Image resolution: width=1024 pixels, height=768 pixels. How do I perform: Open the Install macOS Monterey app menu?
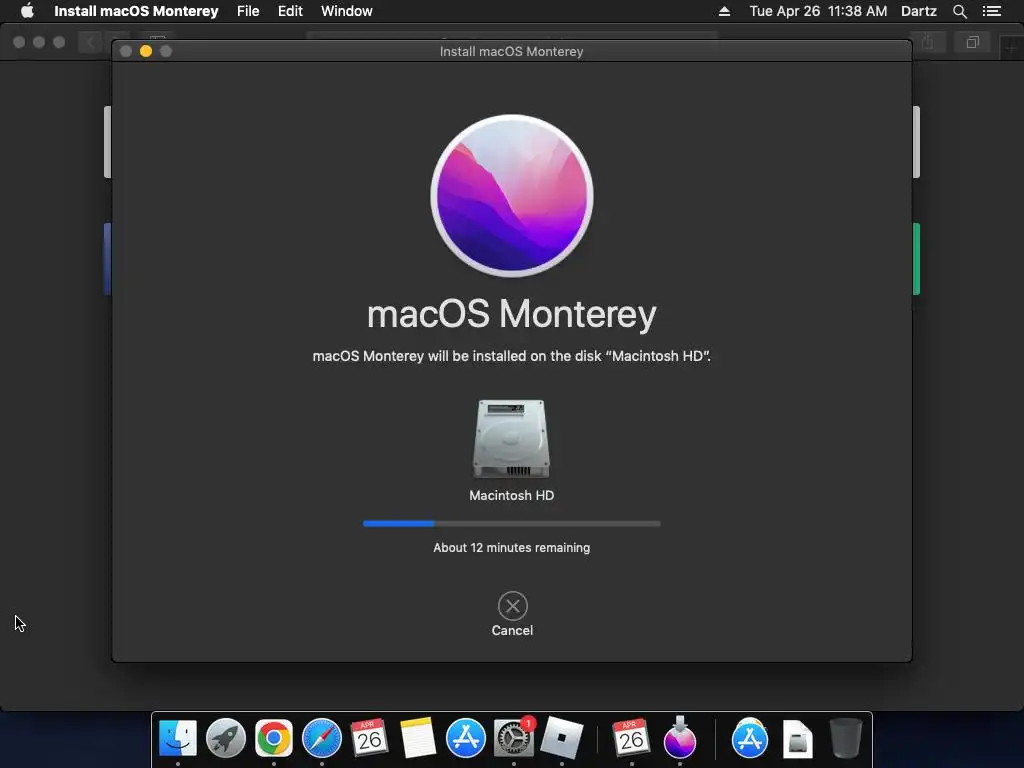pos(136,11)
